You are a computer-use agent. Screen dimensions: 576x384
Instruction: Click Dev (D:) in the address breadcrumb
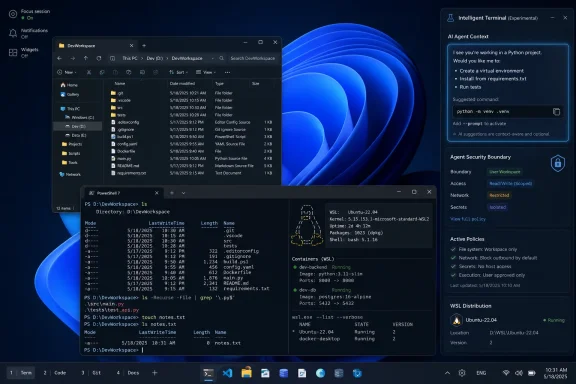tap(155, 58)
